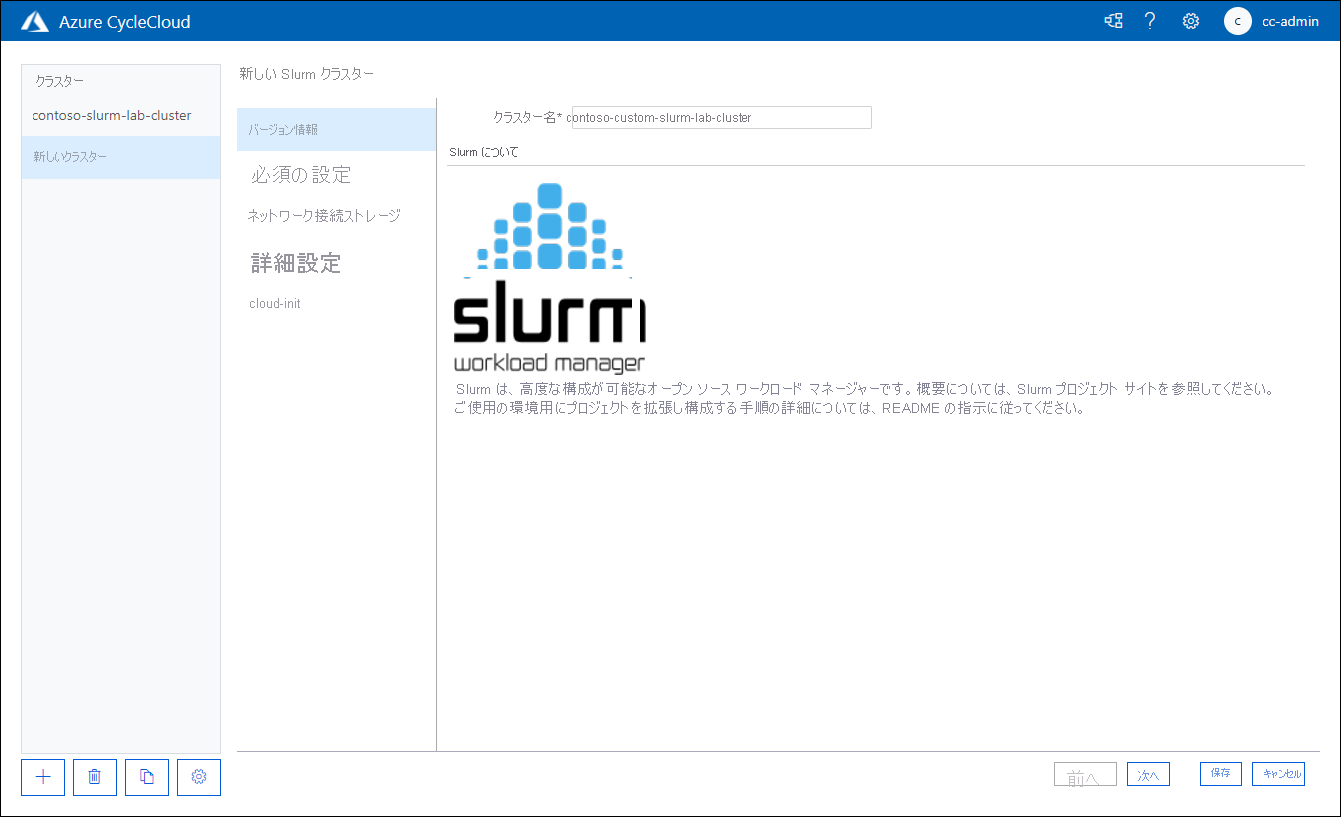Open the help question mark icon
The width and height of the screenshot is (1341, 817).
[x=1150, y=20]
